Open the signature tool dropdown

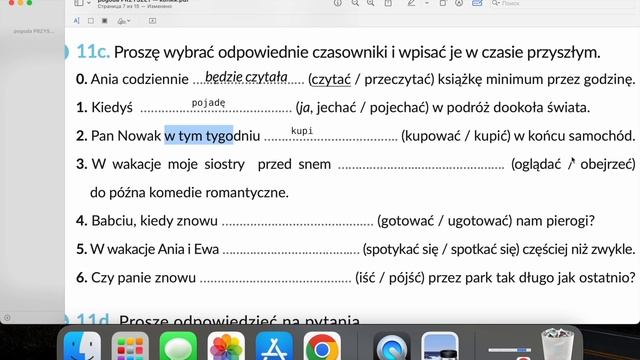click(x=124, y=21)
